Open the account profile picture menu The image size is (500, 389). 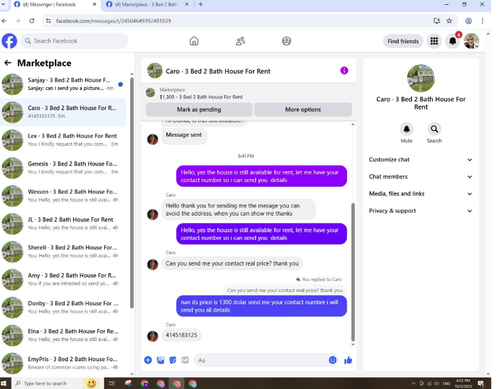pyautogui.click(x=471, y=41)
